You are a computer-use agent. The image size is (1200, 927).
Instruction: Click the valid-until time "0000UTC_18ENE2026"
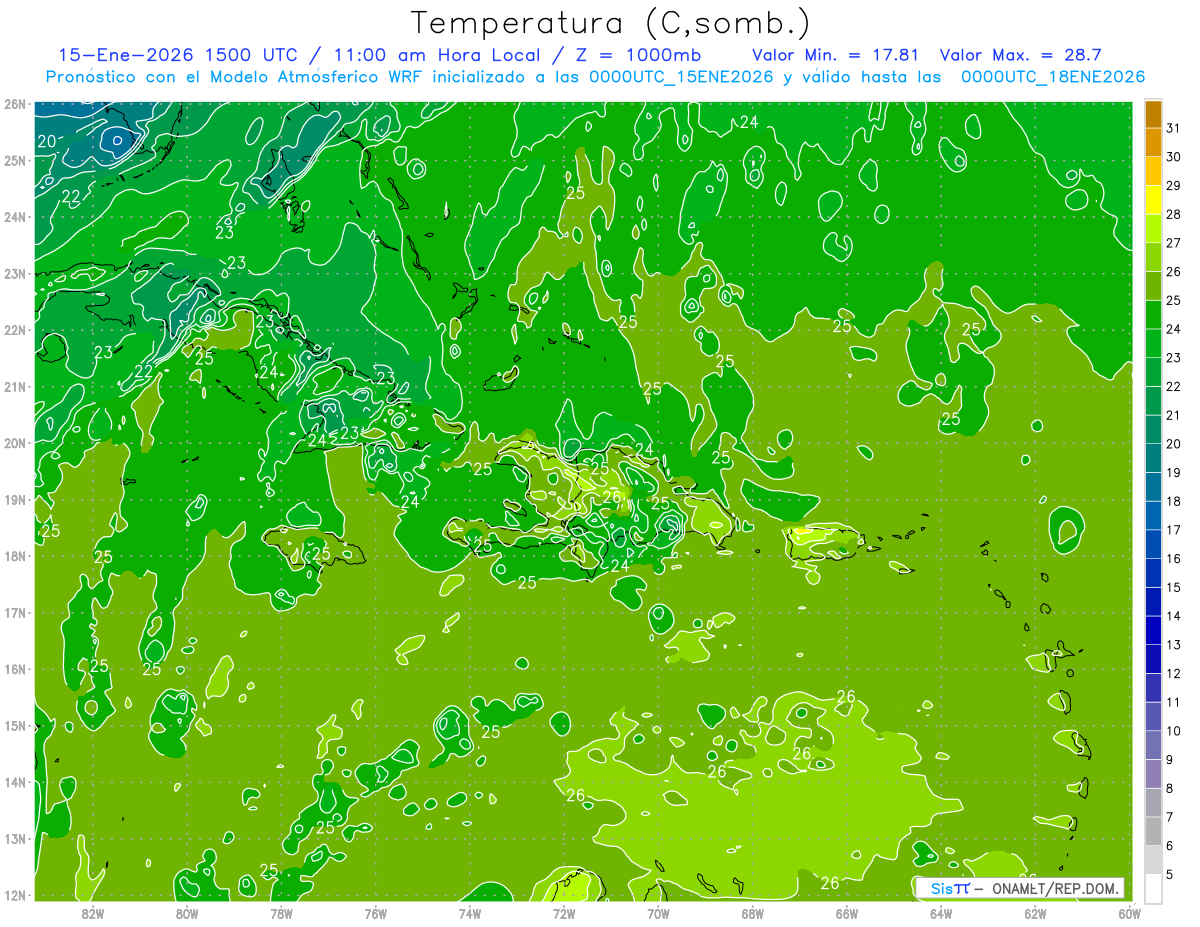(1053, 77)
